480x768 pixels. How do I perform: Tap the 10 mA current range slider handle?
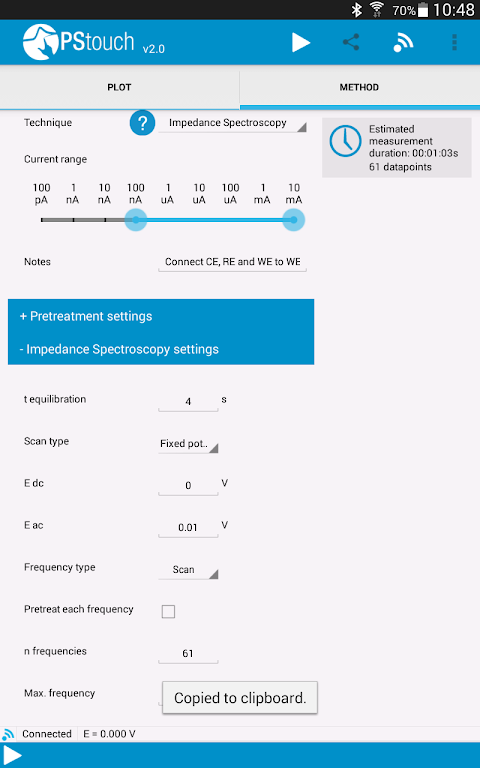coord(294,220)
